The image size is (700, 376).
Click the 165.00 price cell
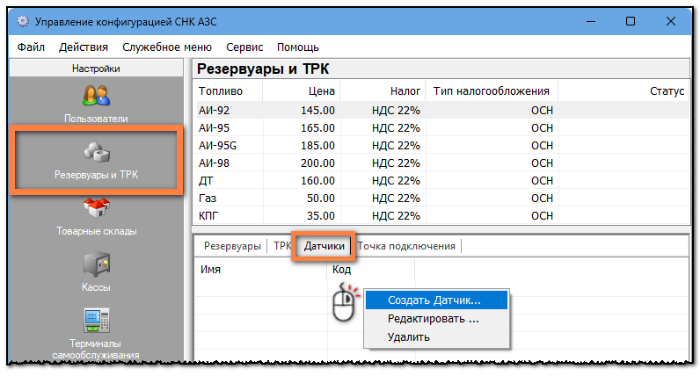(x=317, y=128)
